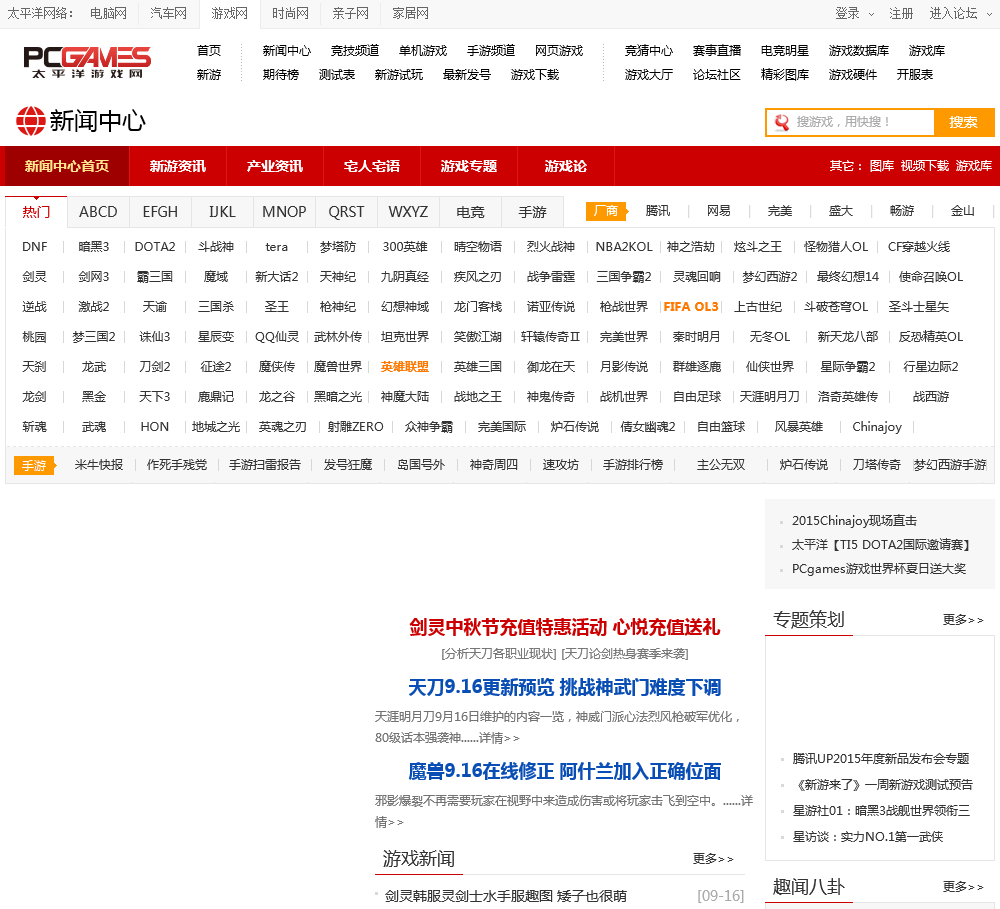Click the PCGAMES logo
Image resolution: width=1000 pixels, height=909 pixels.
(87, 63)
